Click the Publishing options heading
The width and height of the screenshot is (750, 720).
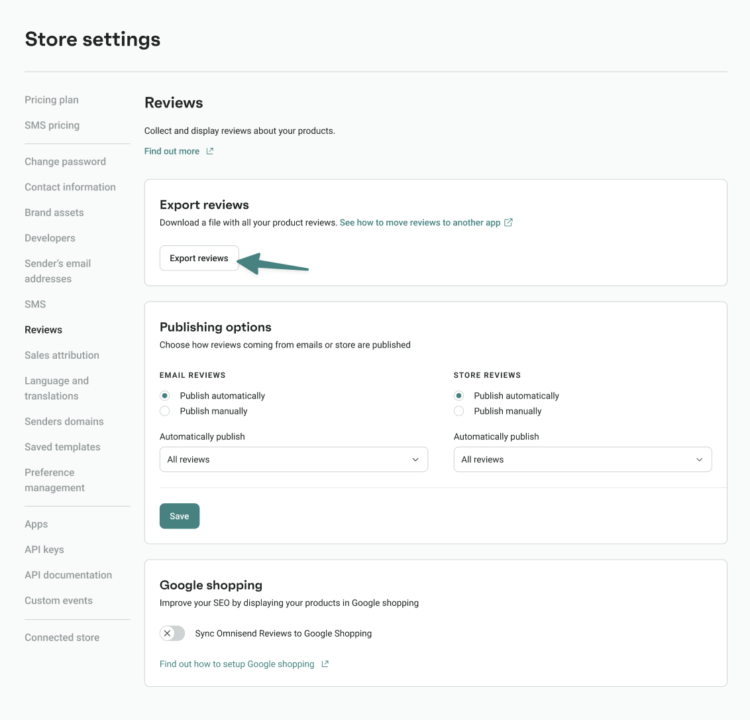[216, 327]
